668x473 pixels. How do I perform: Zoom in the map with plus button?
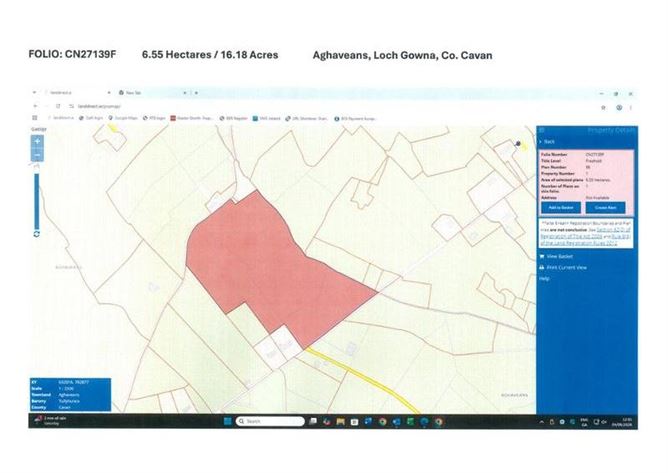pos(37,141)
